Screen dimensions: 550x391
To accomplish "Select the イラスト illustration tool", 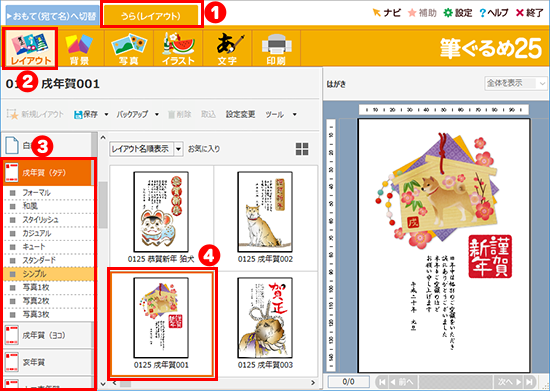I will [x=178, y=48].
